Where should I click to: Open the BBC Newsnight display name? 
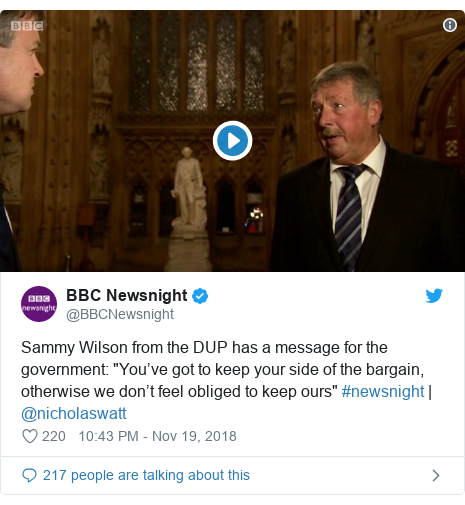click(x=127, y=295)
